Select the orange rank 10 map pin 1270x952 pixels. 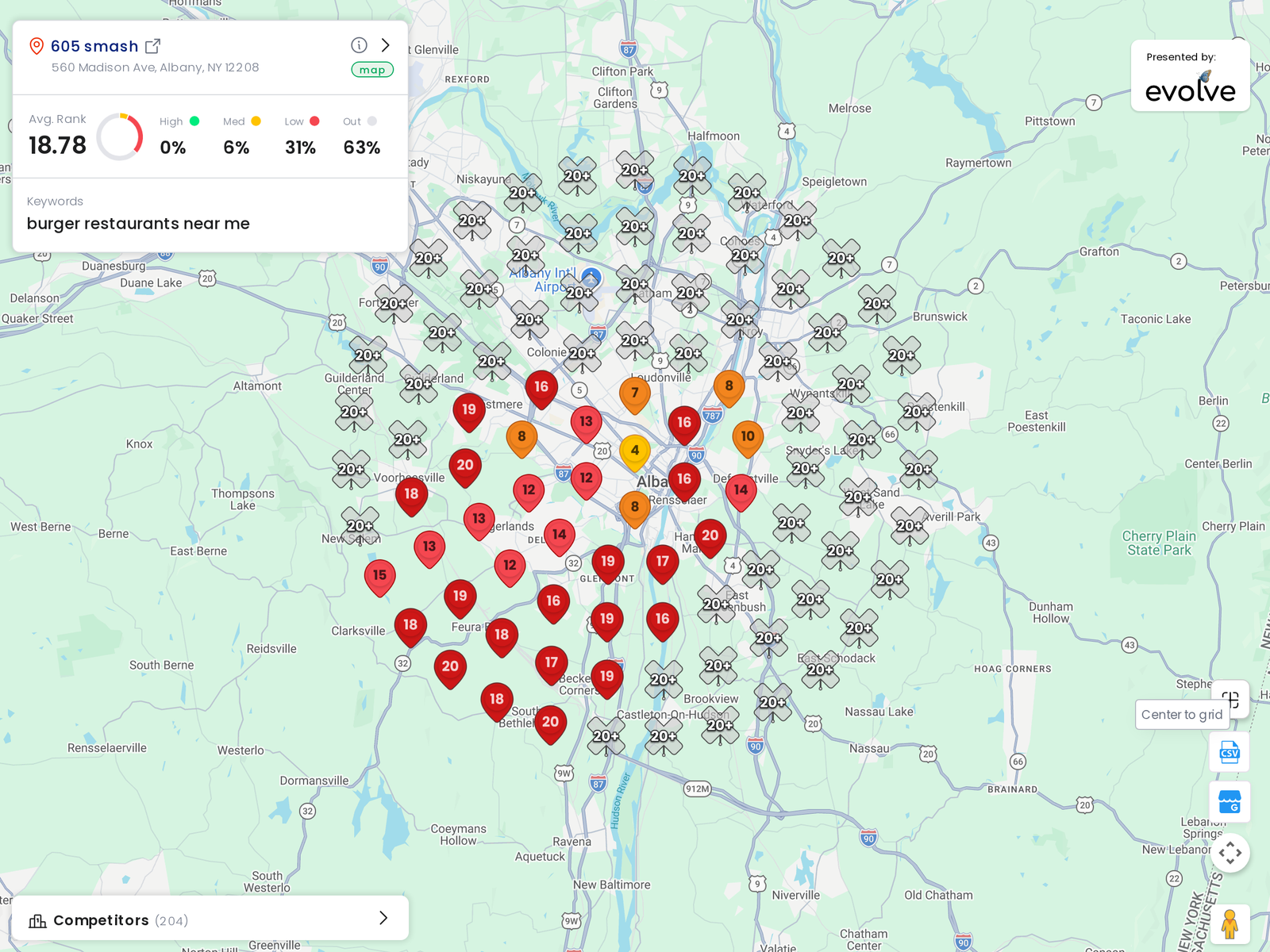pyautogui.click(x=748, y=440)
